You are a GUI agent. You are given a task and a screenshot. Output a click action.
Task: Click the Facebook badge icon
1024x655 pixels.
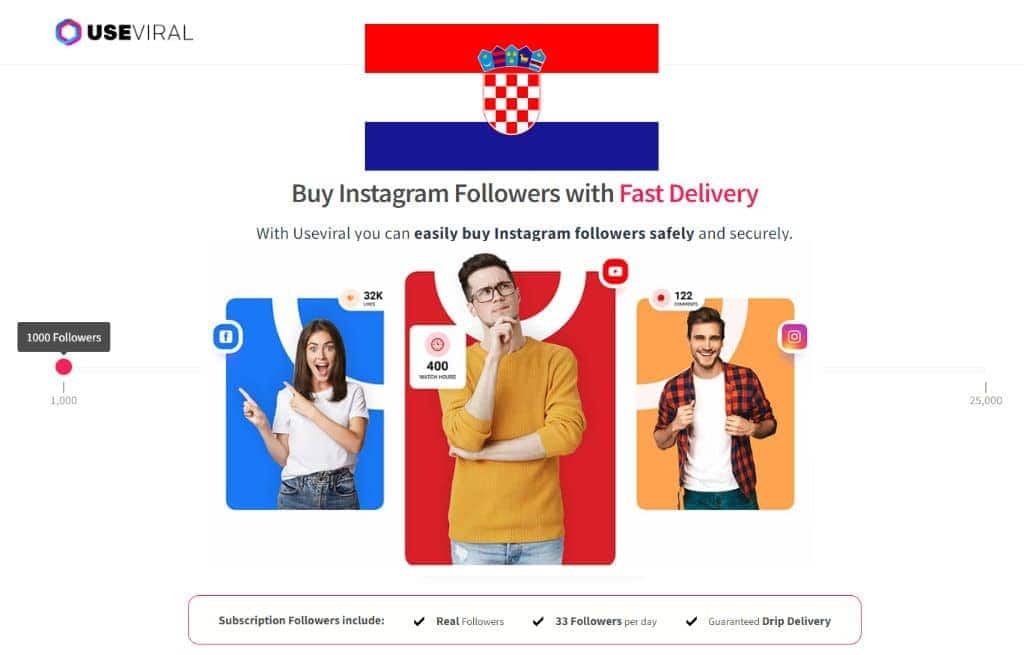(x=227, y=337)
